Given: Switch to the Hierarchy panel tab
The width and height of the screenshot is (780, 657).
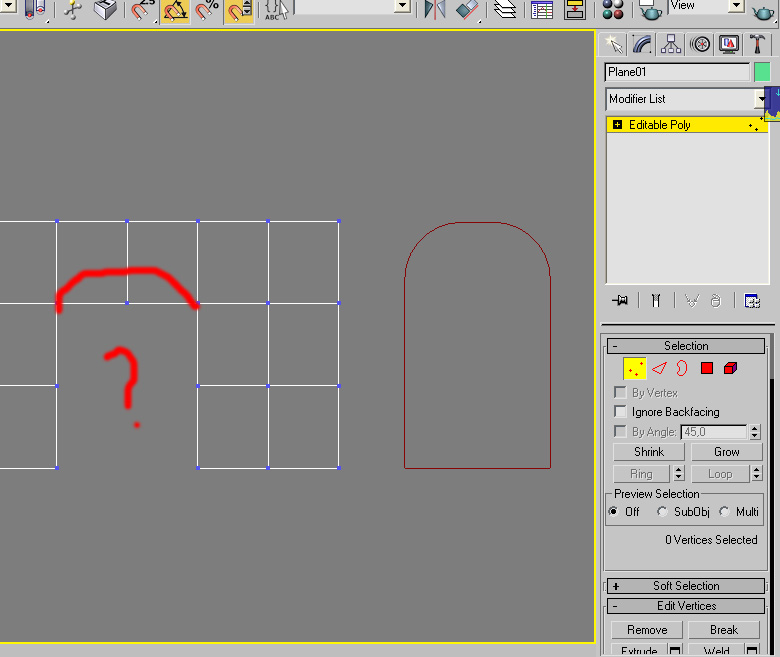Looking at the screenshot, I should (x=671, y=44).
